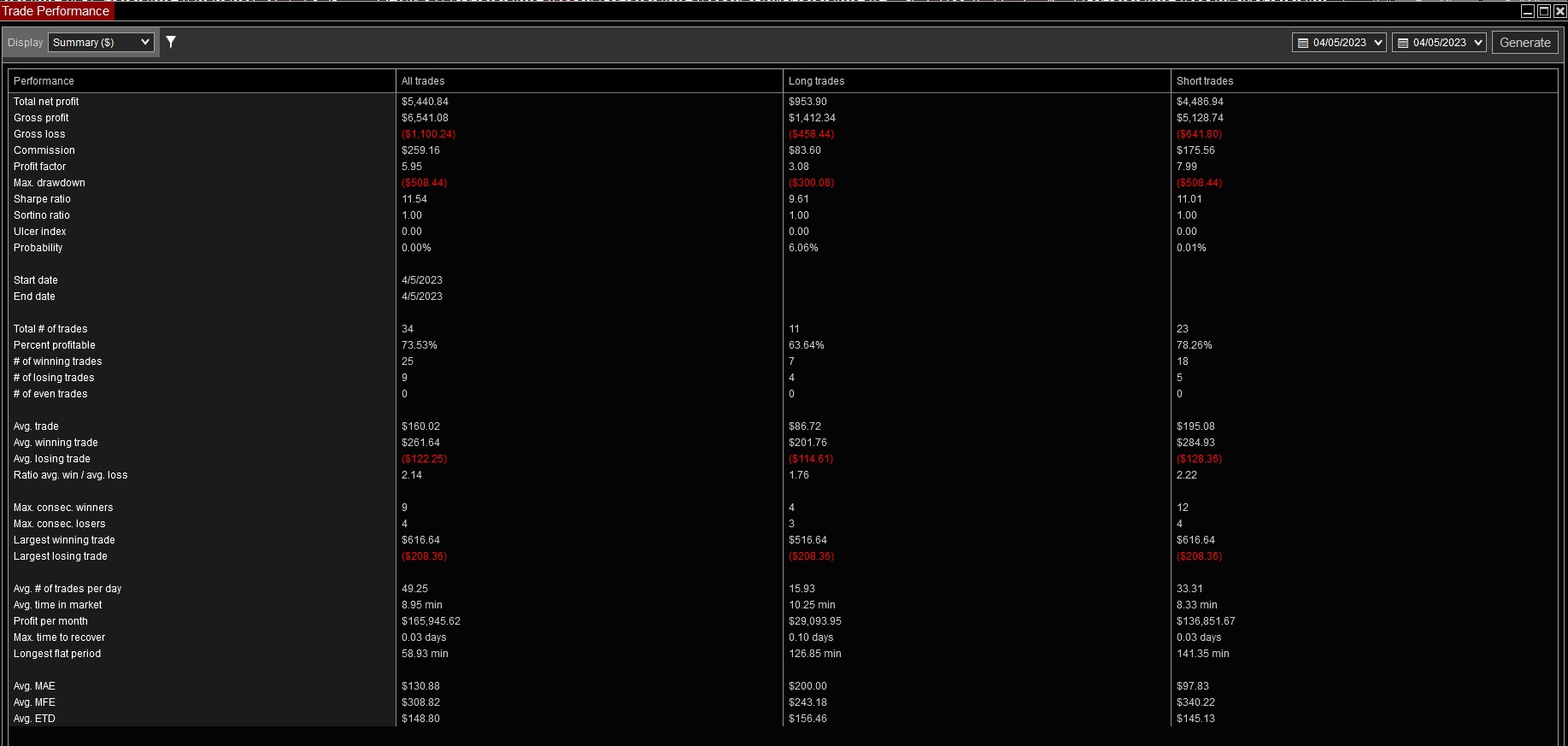Select the Start date row label
The width and height of the screenshot is (1568, 746).
click(36, 280)
